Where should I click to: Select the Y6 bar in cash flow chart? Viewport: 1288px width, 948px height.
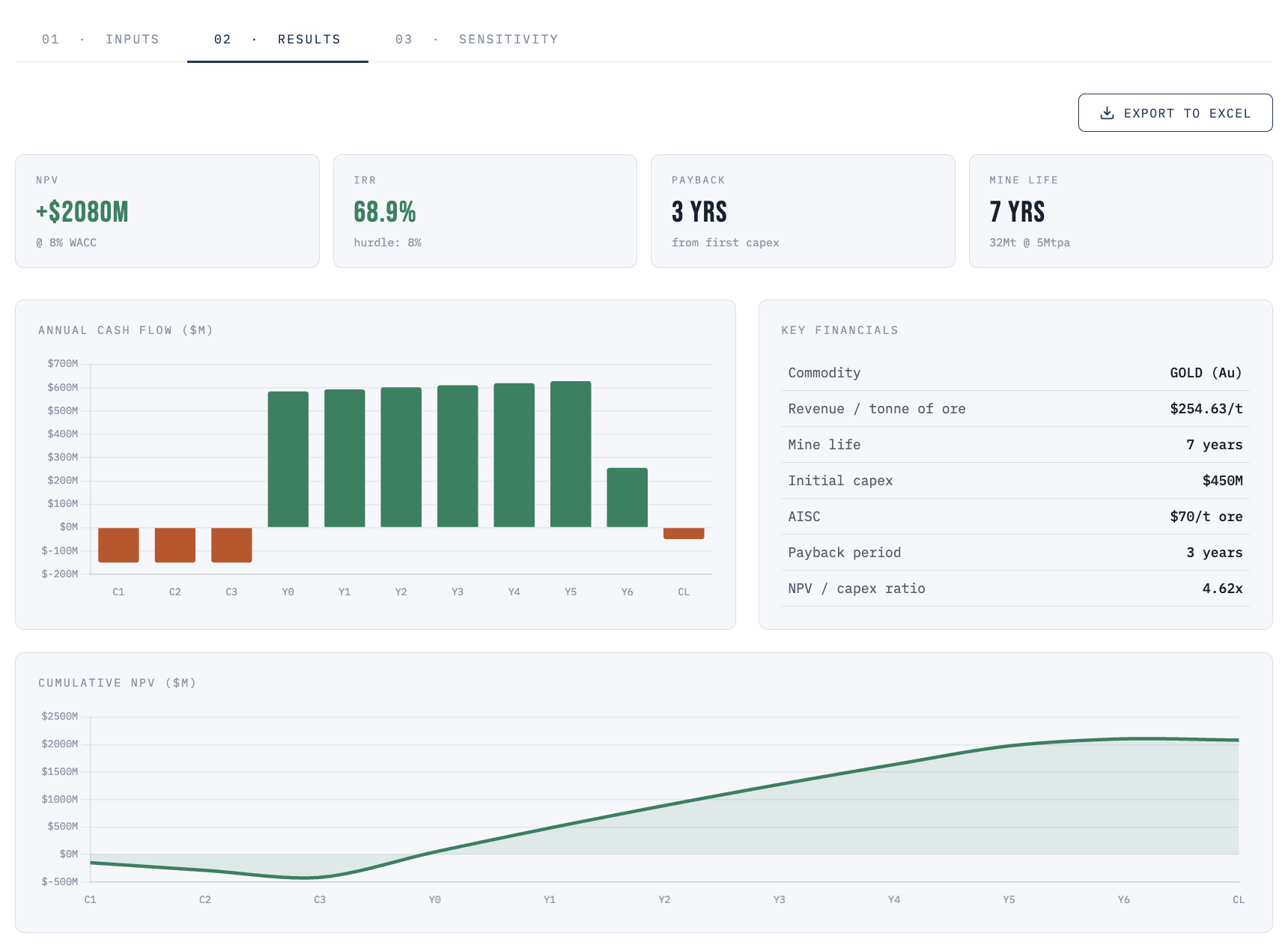(627, 498)
